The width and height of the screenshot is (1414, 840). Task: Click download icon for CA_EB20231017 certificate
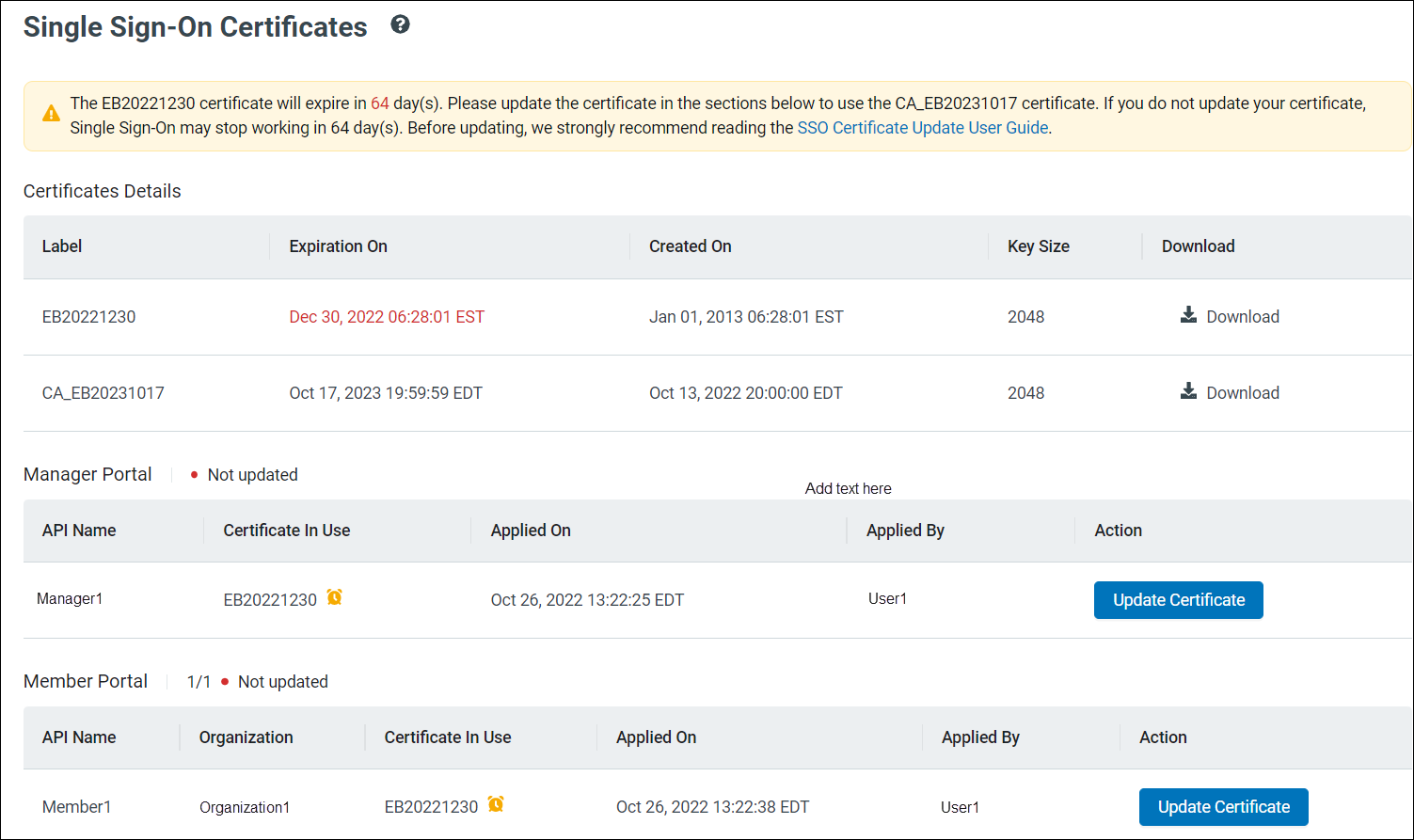pos(1189,391)
